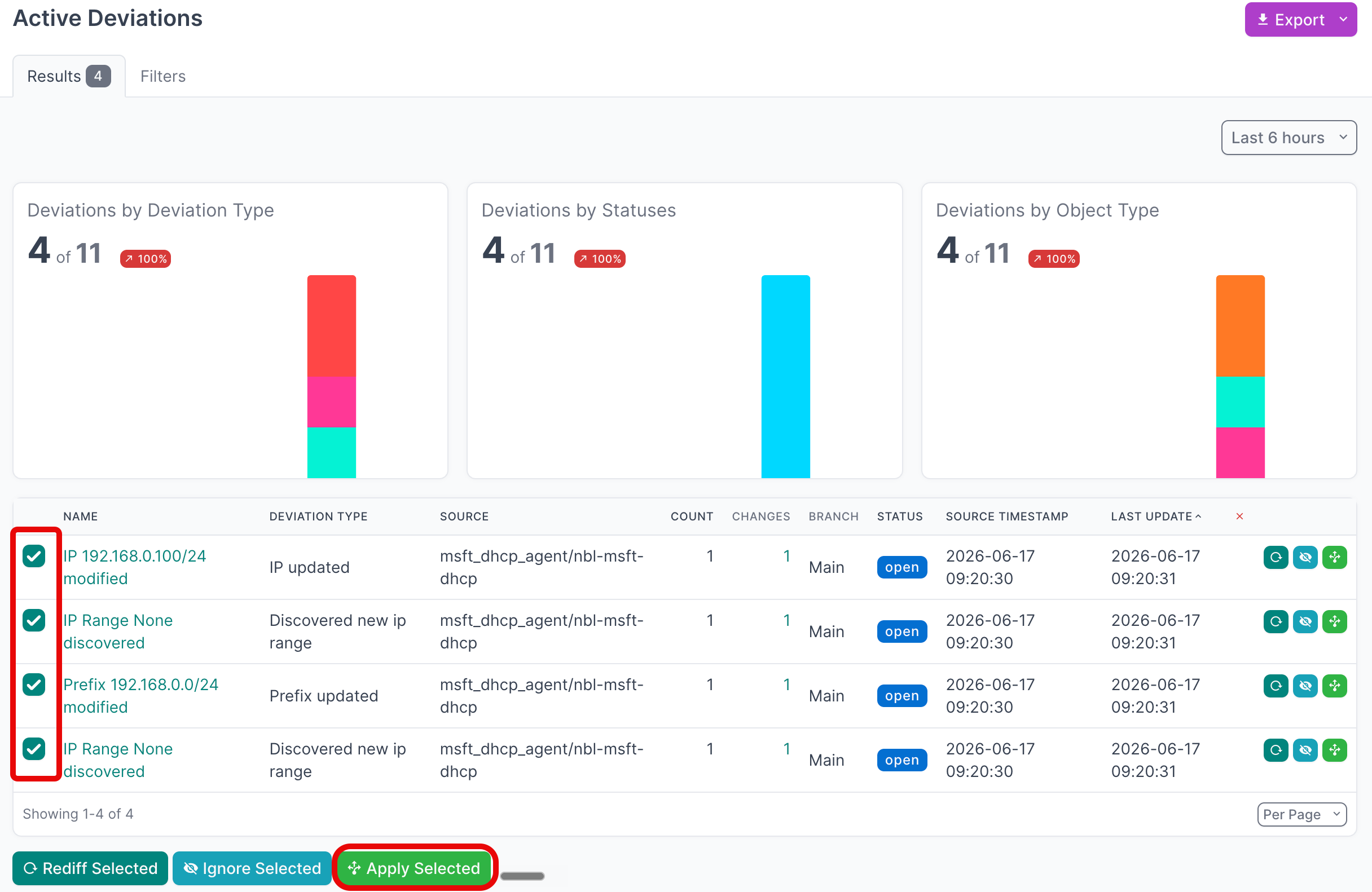This screenshot has height=892, width=1372.
Task: Expand the Per Page dropdown
Action: [x=1301, y=814]
